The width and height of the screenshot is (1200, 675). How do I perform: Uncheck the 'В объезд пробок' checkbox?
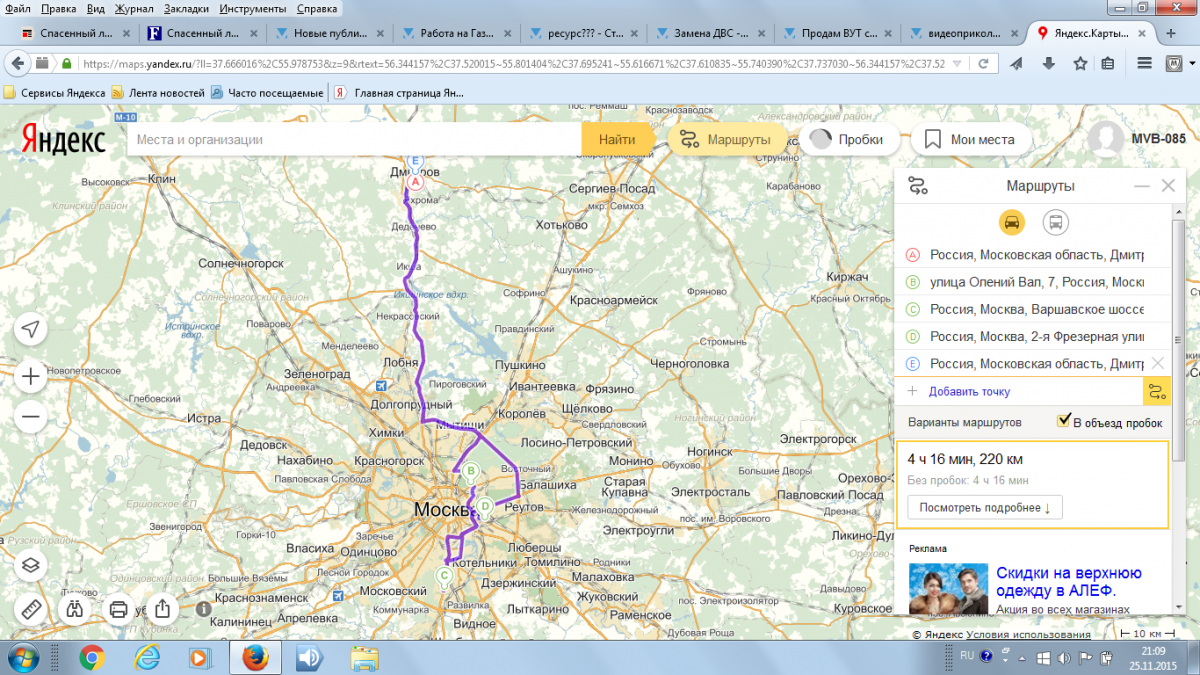click(1064, 422)
